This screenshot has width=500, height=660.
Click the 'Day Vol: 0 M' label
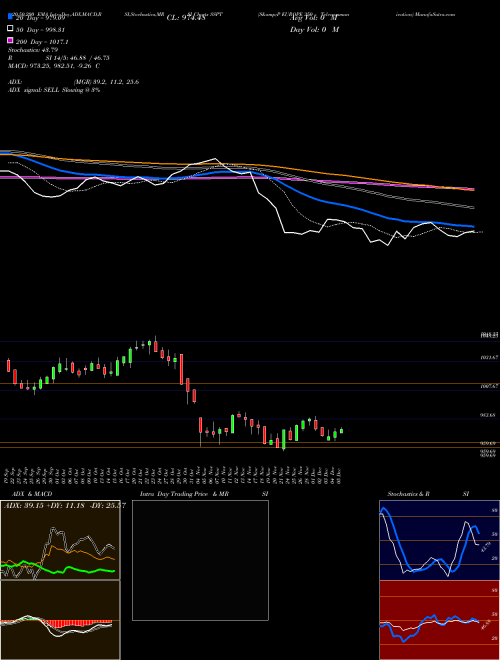click(314, 29)
